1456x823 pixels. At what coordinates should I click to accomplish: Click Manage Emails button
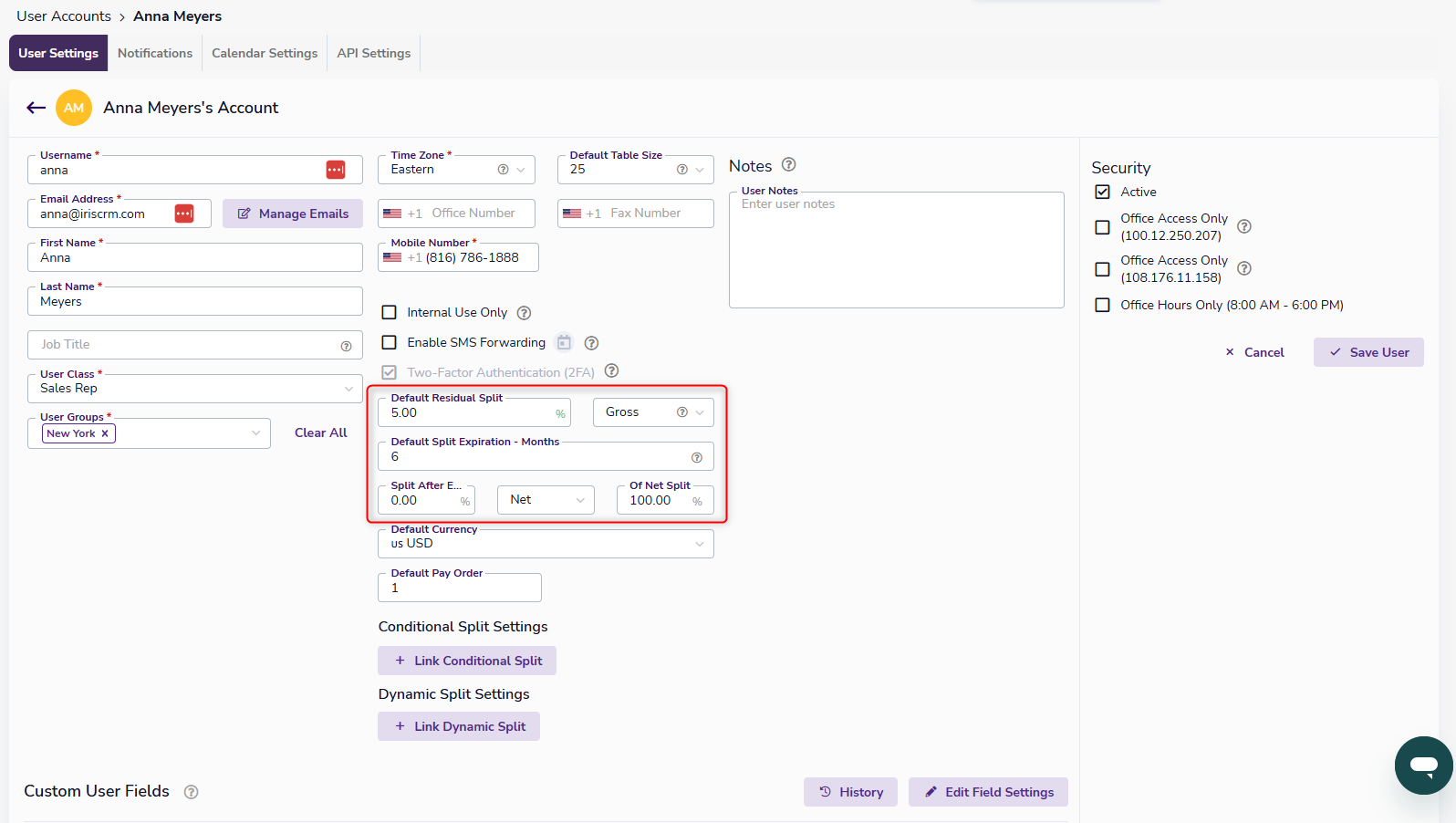[x=293, y=214]
